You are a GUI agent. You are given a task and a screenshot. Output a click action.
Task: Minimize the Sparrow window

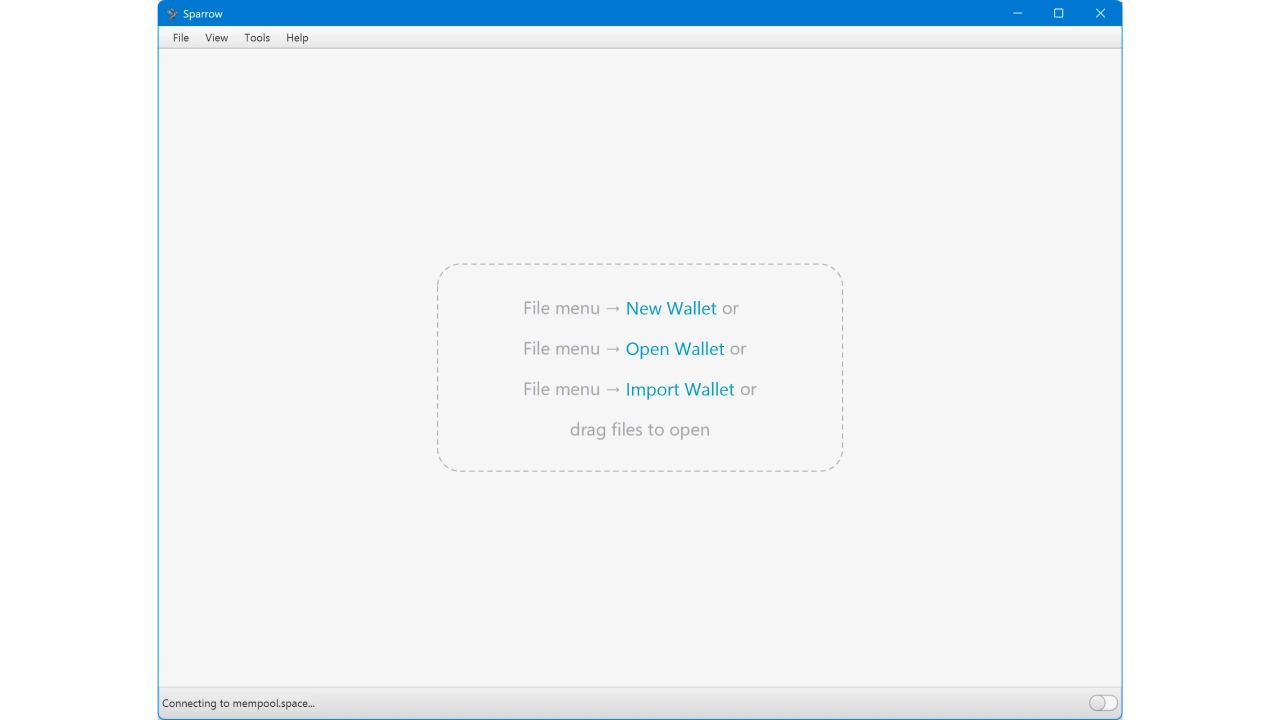tap(1017, 14)
